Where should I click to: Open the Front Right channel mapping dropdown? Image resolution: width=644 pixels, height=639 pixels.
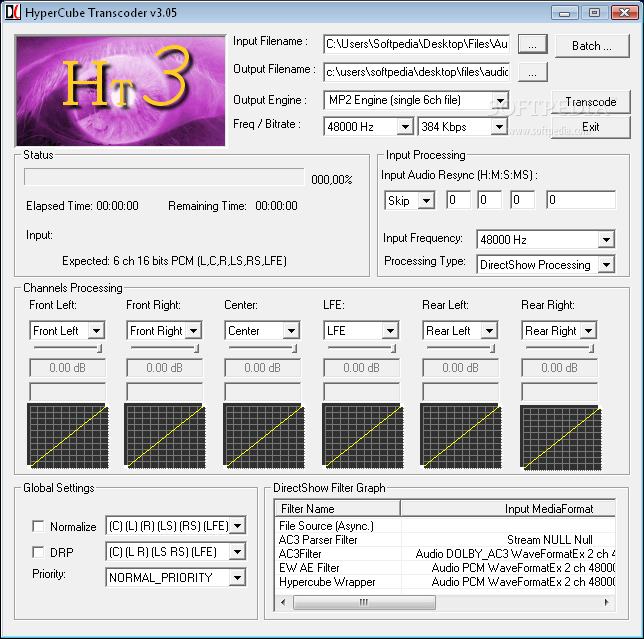click(193, 331)
